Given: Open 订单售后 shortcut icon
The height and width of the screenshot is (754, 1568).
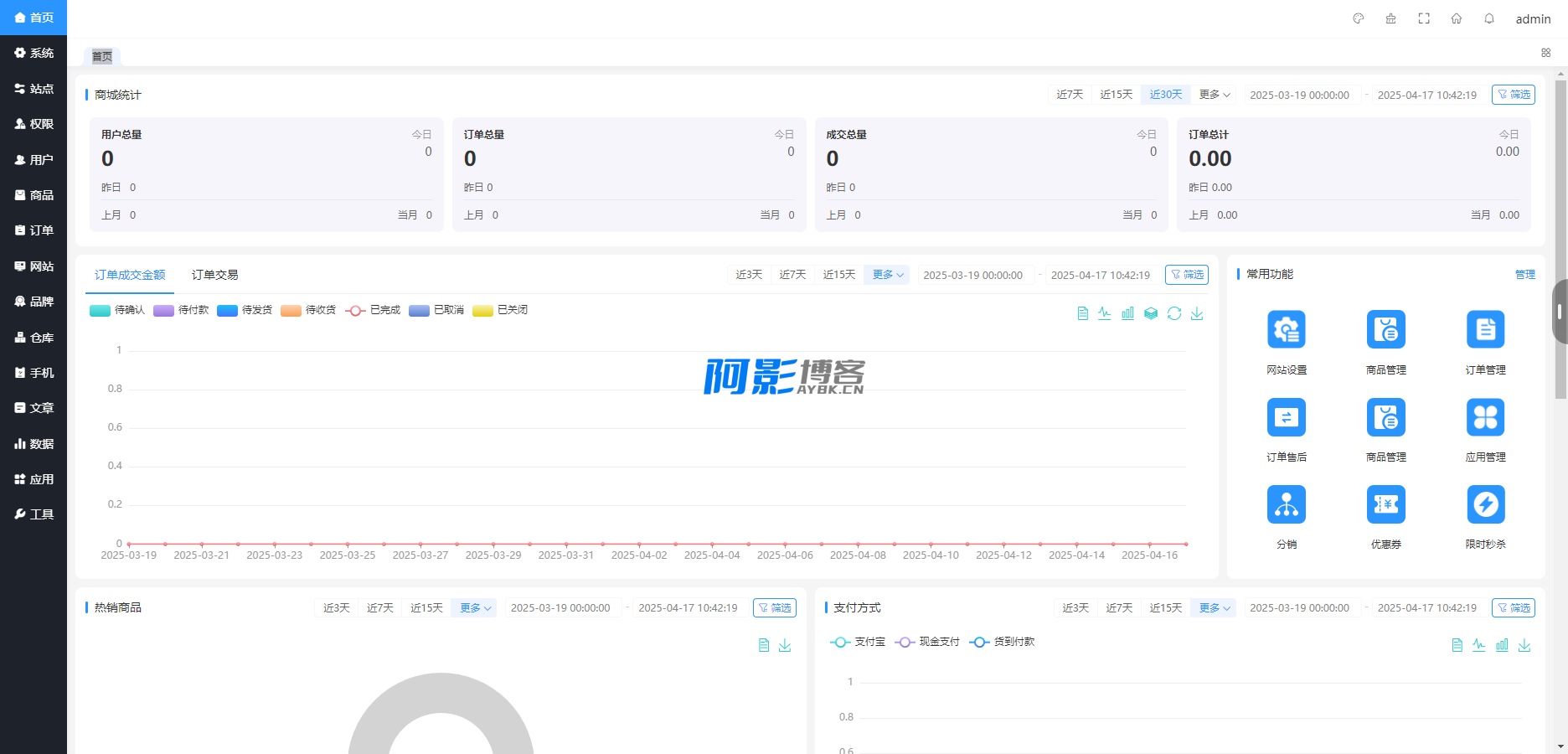Looking at the screenshot, I should 1287,416.
